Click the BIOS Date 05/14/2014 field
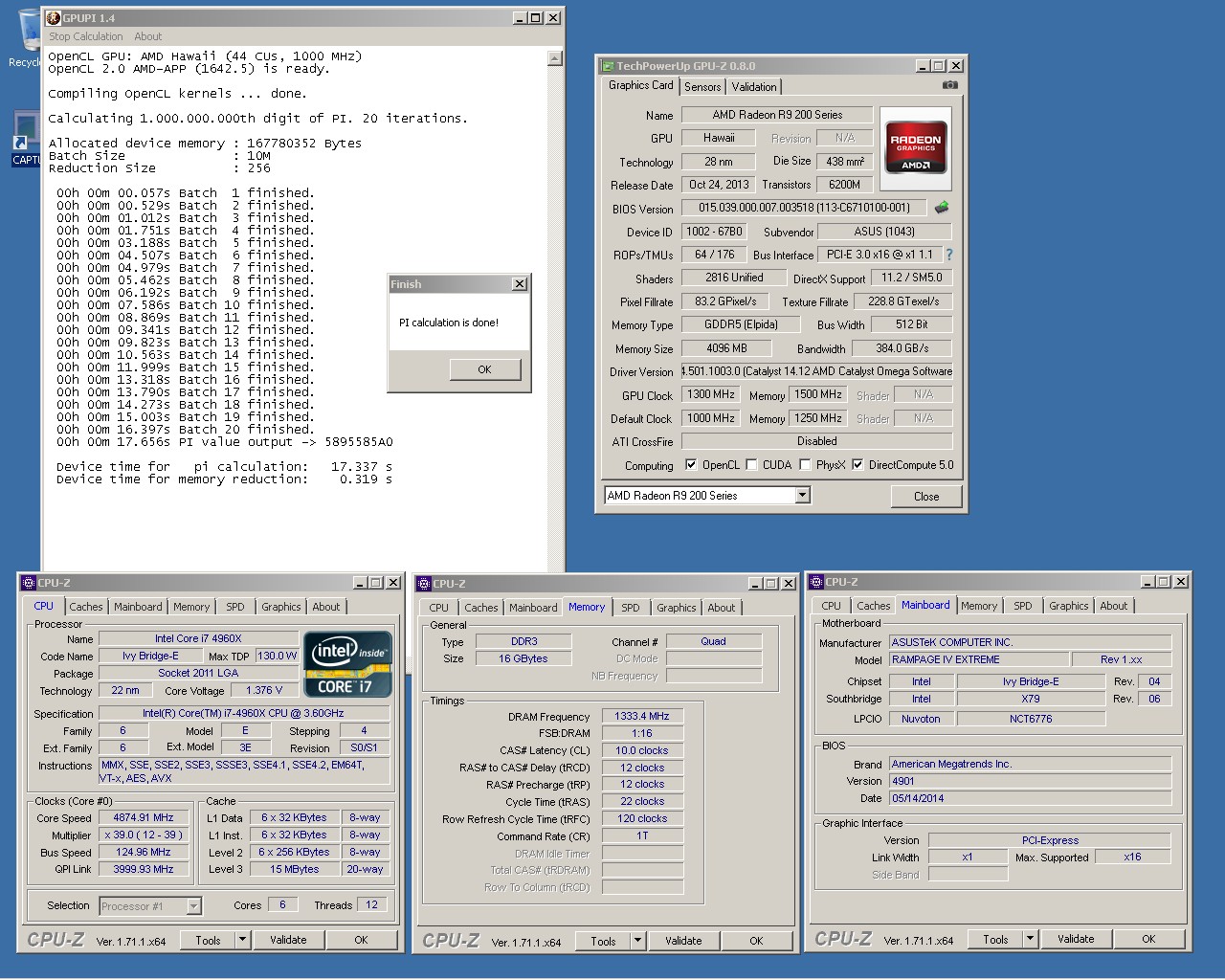Image resolution: width=1225 pixels, height=980 pixels. 1030,798
